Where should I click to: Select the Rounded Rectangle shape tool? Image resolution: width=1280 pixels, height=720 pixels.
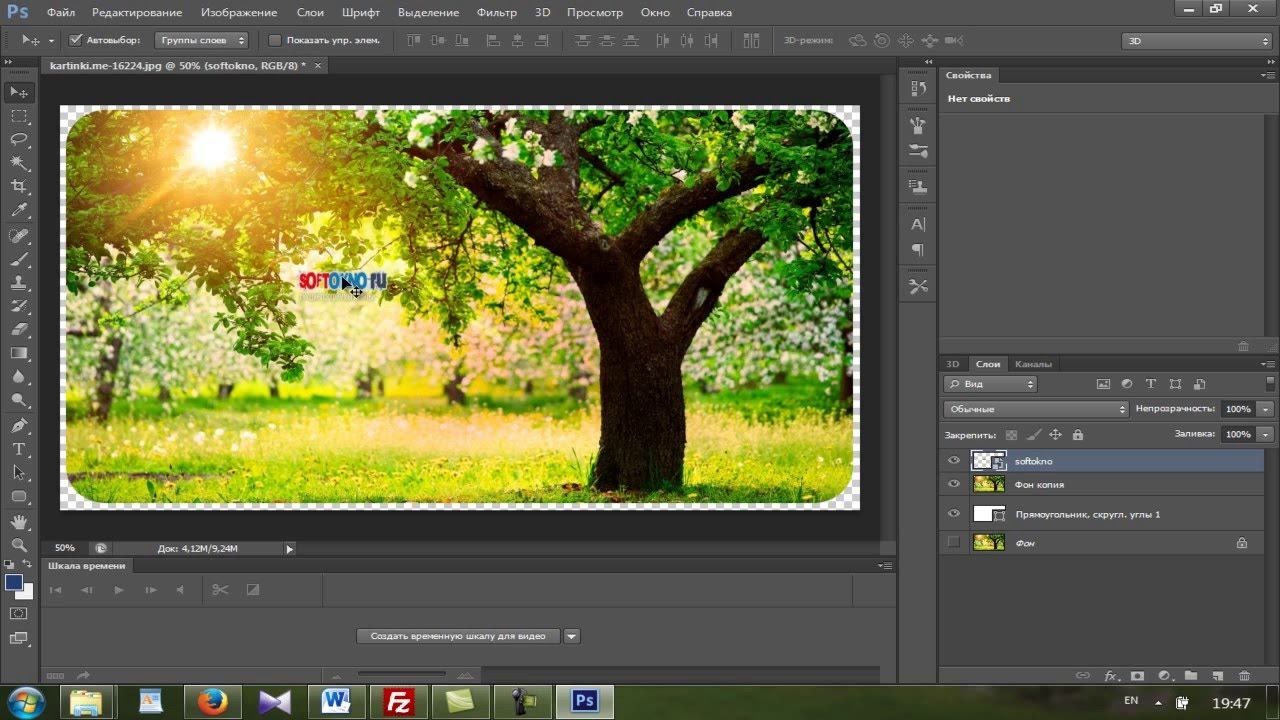click(19, 497)
